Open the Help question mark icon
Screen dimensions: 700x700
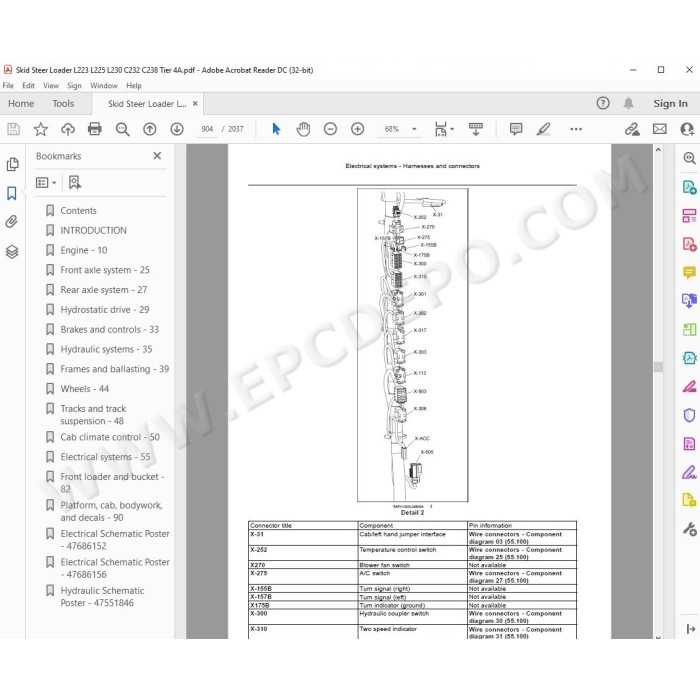[603, 104]
